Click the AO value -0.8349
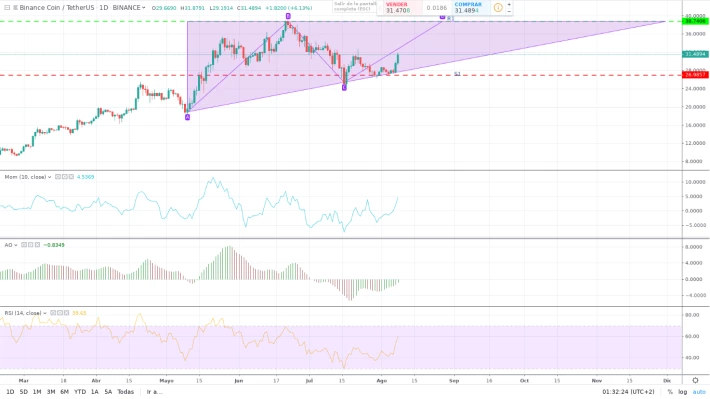 pyautogui.click(x=54, y=245)
